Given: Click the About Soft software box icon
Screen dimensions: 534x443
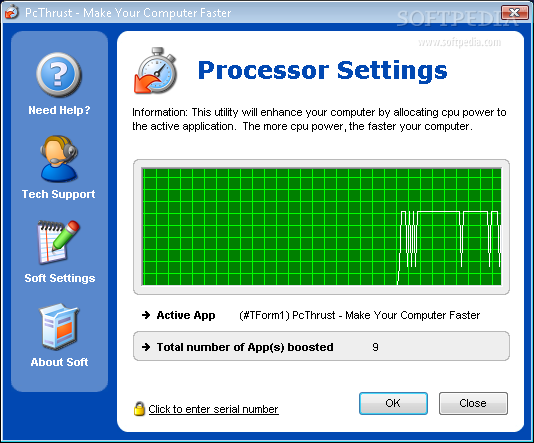Looking at the screenshot, I should point(59,327).
